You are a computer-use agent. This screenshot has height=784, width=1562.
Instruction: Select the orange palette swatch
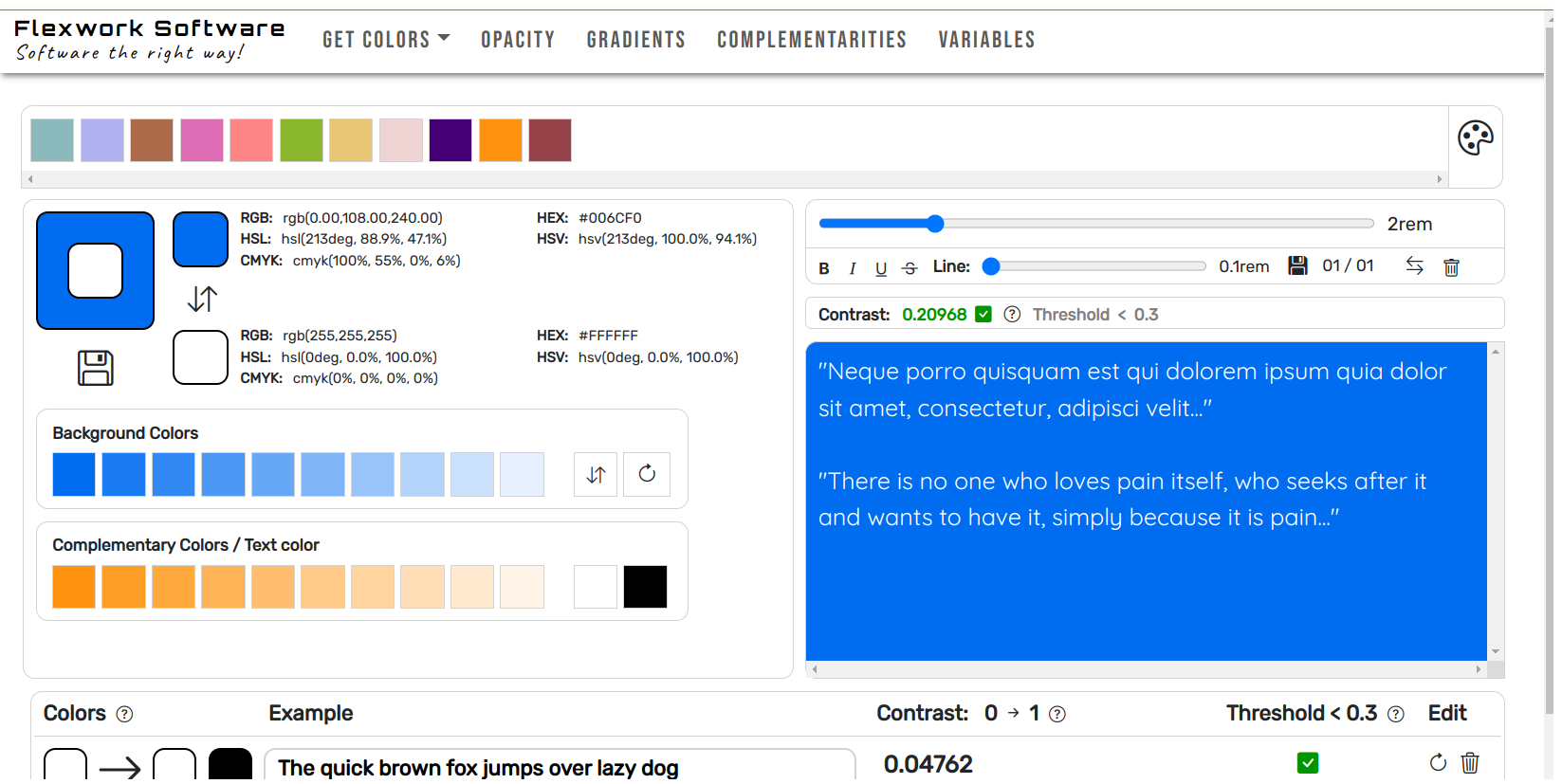tap(501, 140)
